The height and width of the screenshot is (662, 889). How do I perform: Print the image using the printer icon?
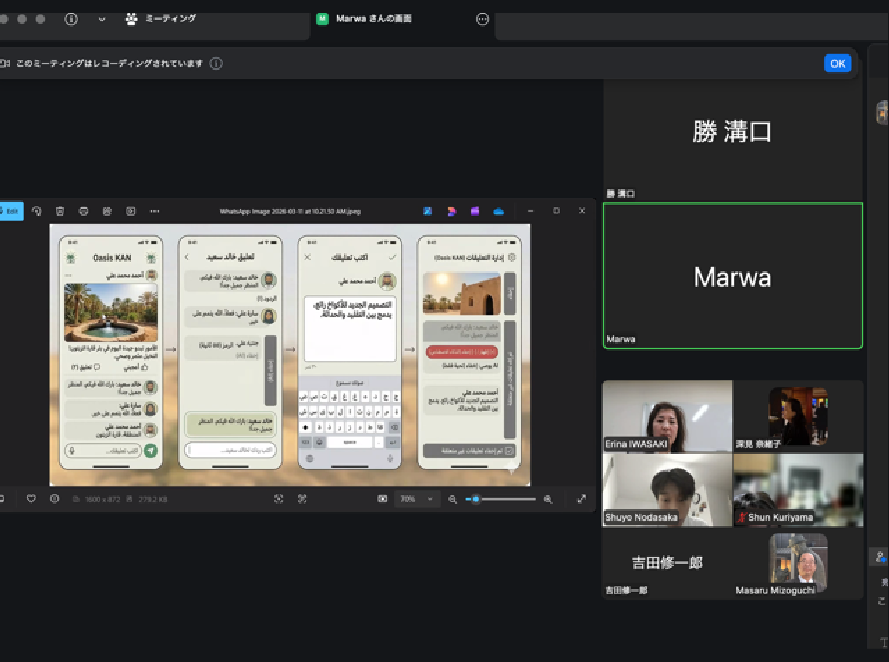[83, 211]
